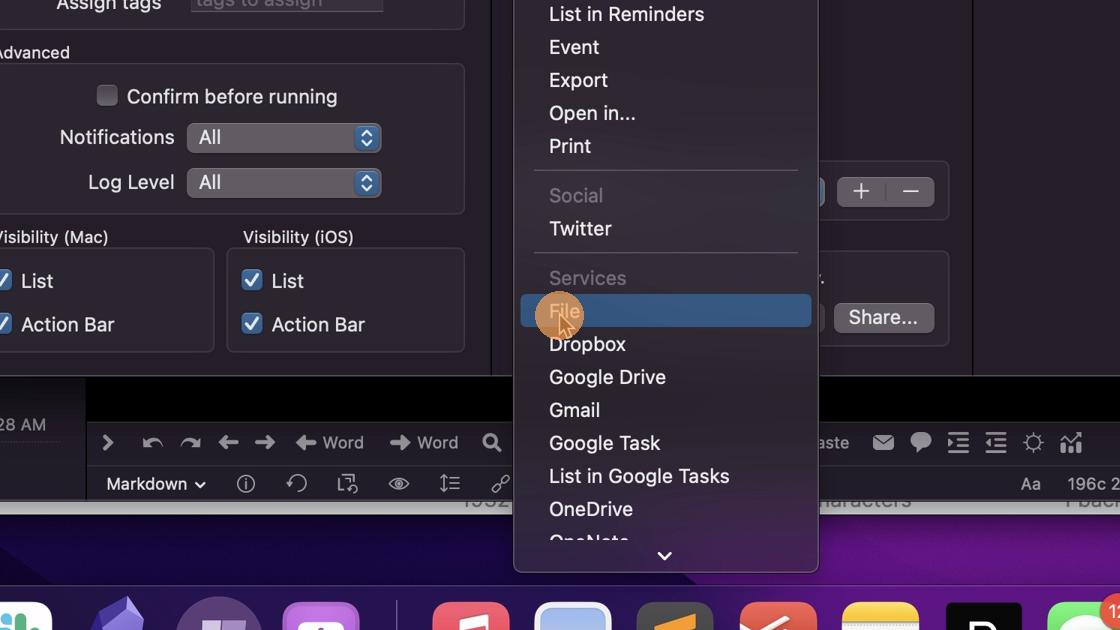Open the Obsidian app in the Dock
The image size is (1120, 630).
click(117, 614)
